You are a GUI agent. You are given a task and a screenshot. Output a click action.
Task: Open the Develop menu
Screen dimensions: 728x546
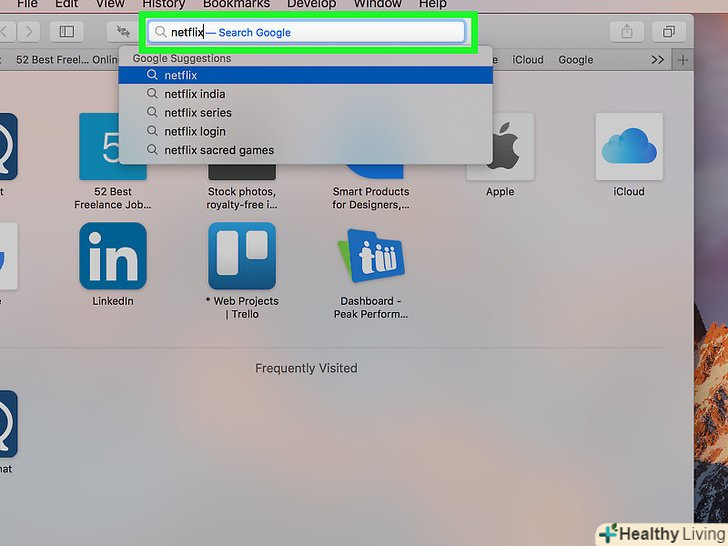coord(312,4)
